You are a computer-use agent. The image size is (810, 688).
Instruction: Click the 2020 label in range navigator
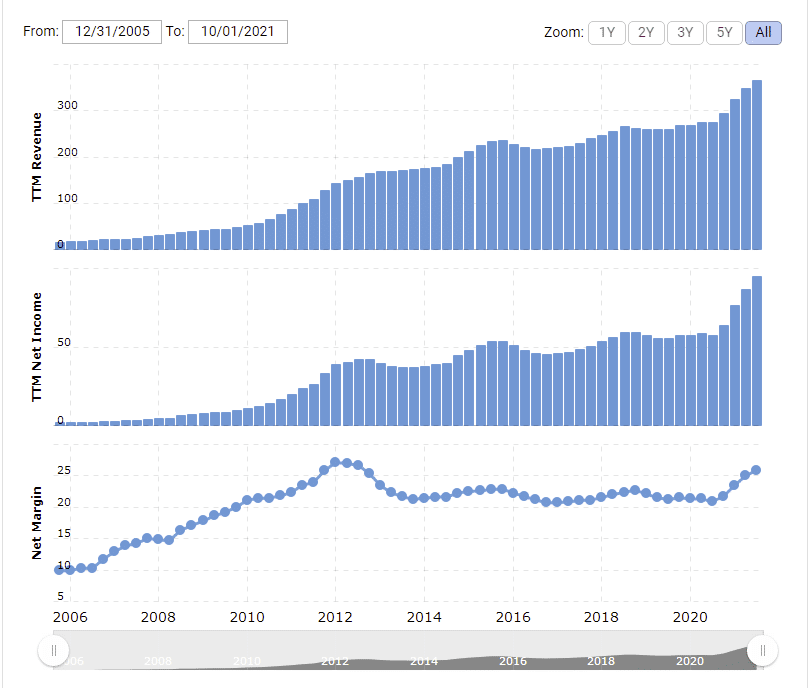[689, 661]
